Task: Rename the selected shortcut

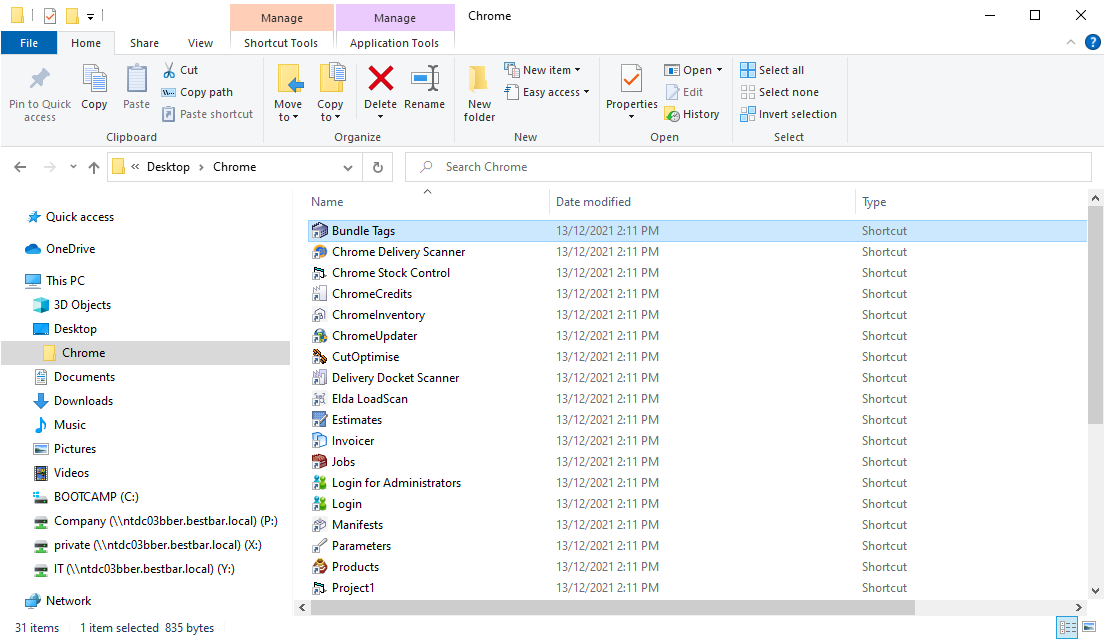Action: click(x=424, y=88)
